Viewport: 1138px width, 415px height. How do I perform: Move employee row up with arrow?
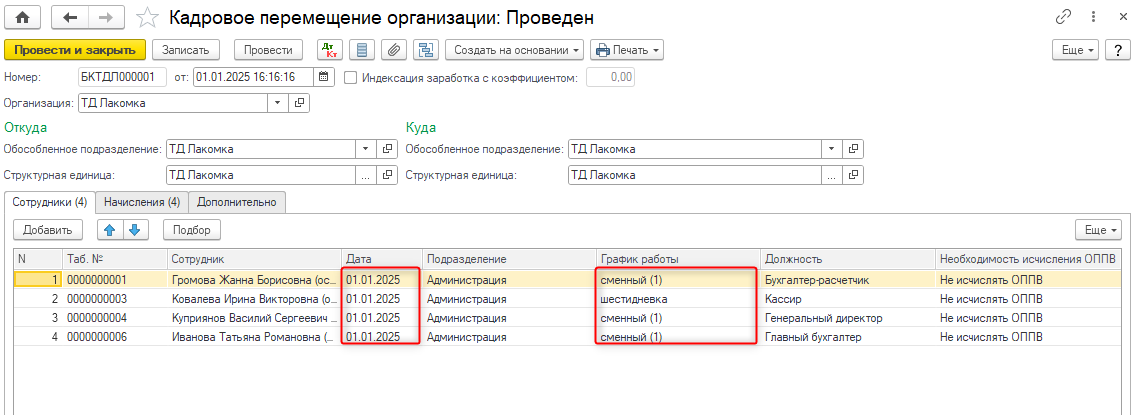[110, 230]
